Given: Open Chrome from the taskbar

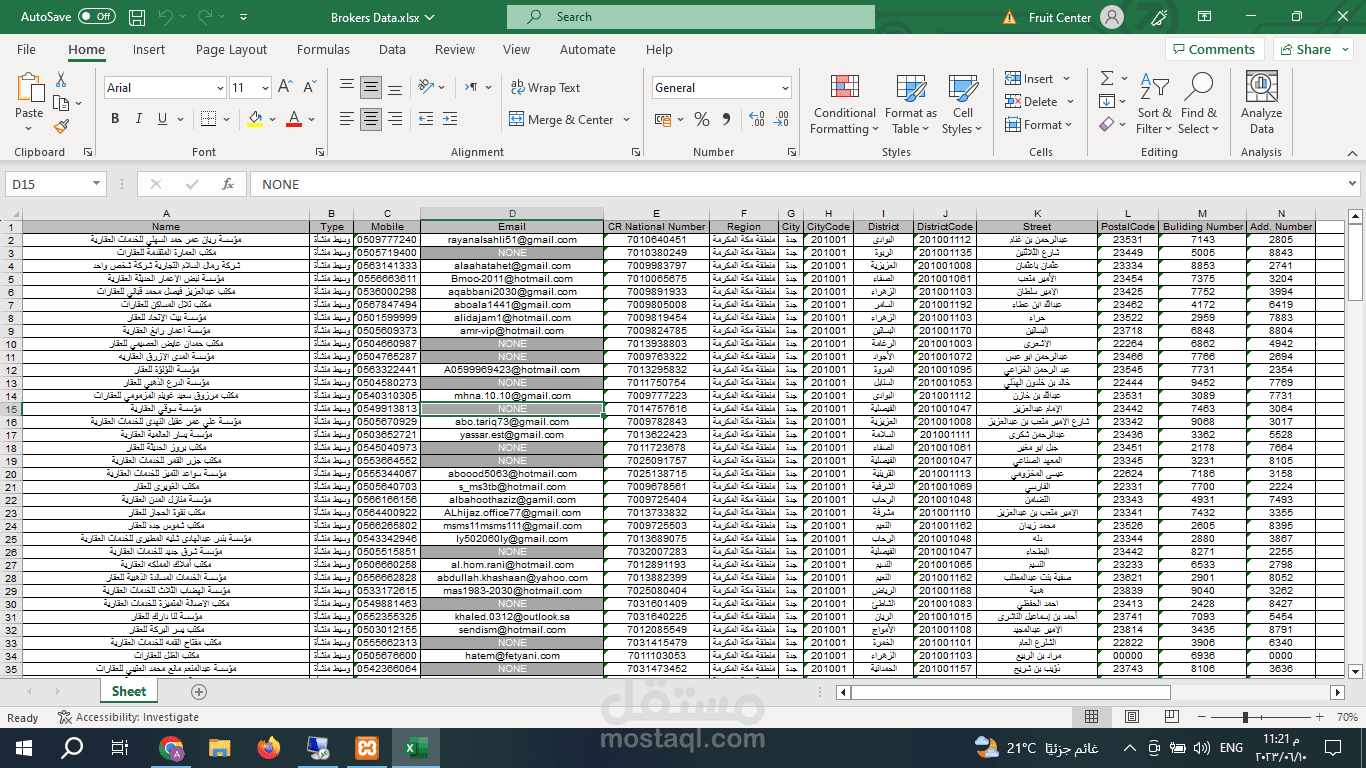Looking at the screenshot, I should point(171,747).
